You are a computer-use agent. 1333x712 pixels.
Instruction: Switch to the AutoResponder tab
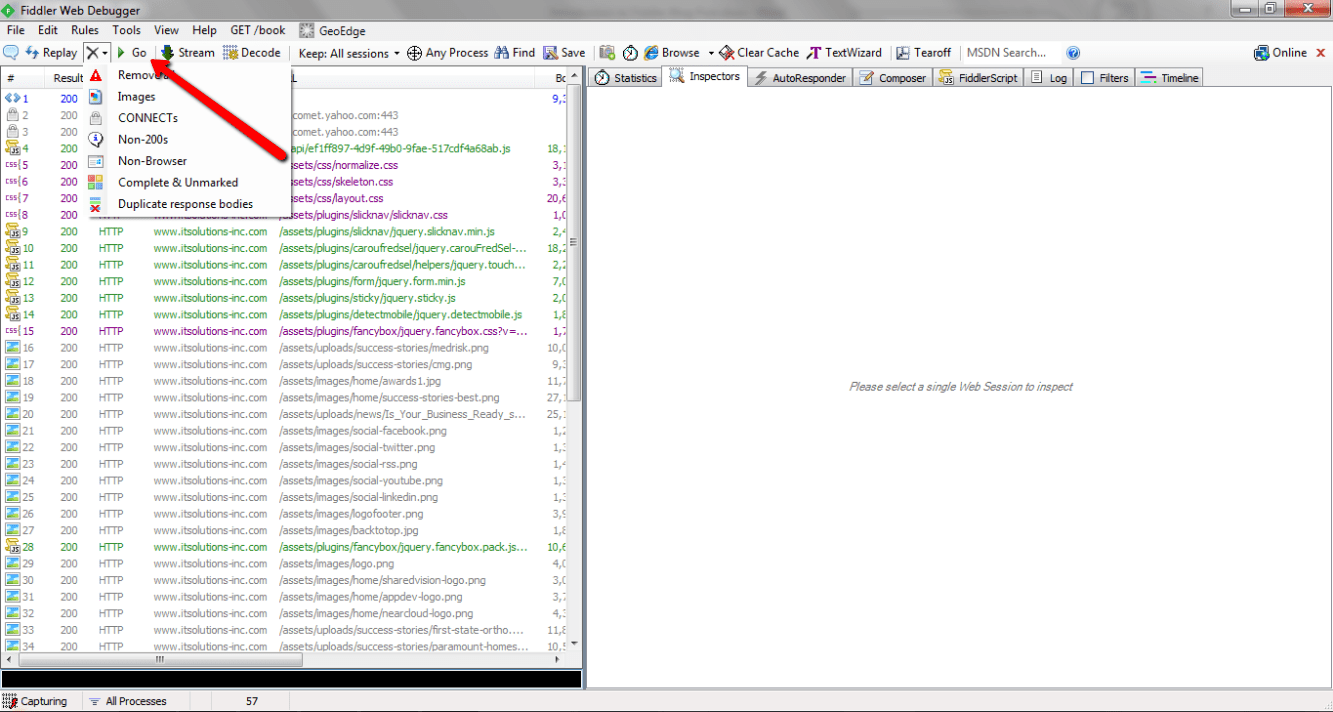coord(799,78)
